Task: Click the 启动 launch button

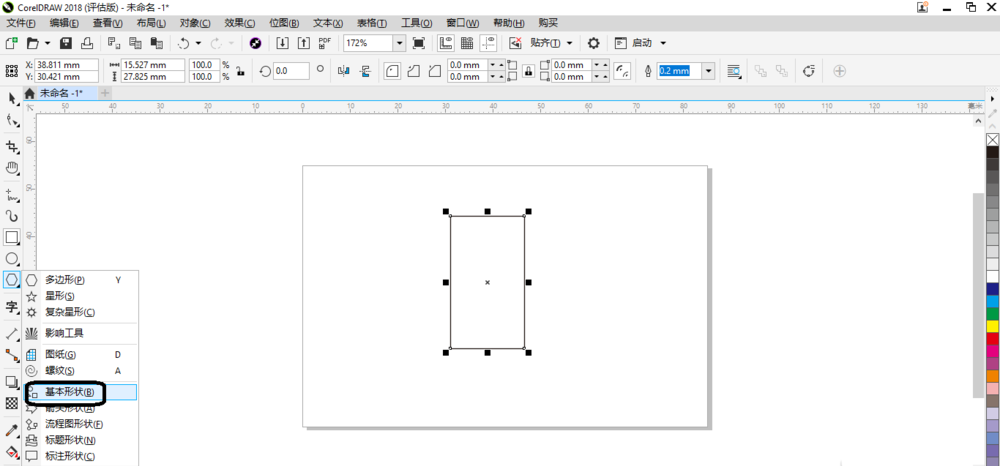Action: pyautogui.click(x=640, y=43)
